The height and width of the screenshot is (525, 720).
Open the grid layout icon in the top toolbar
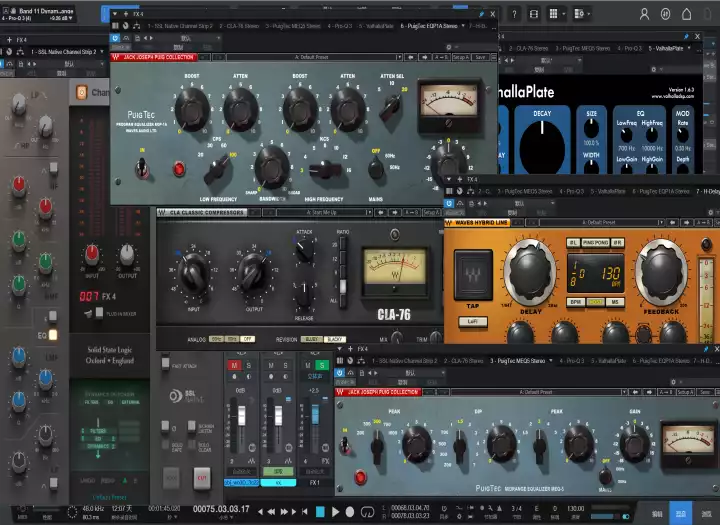click(x=554, y=14)
